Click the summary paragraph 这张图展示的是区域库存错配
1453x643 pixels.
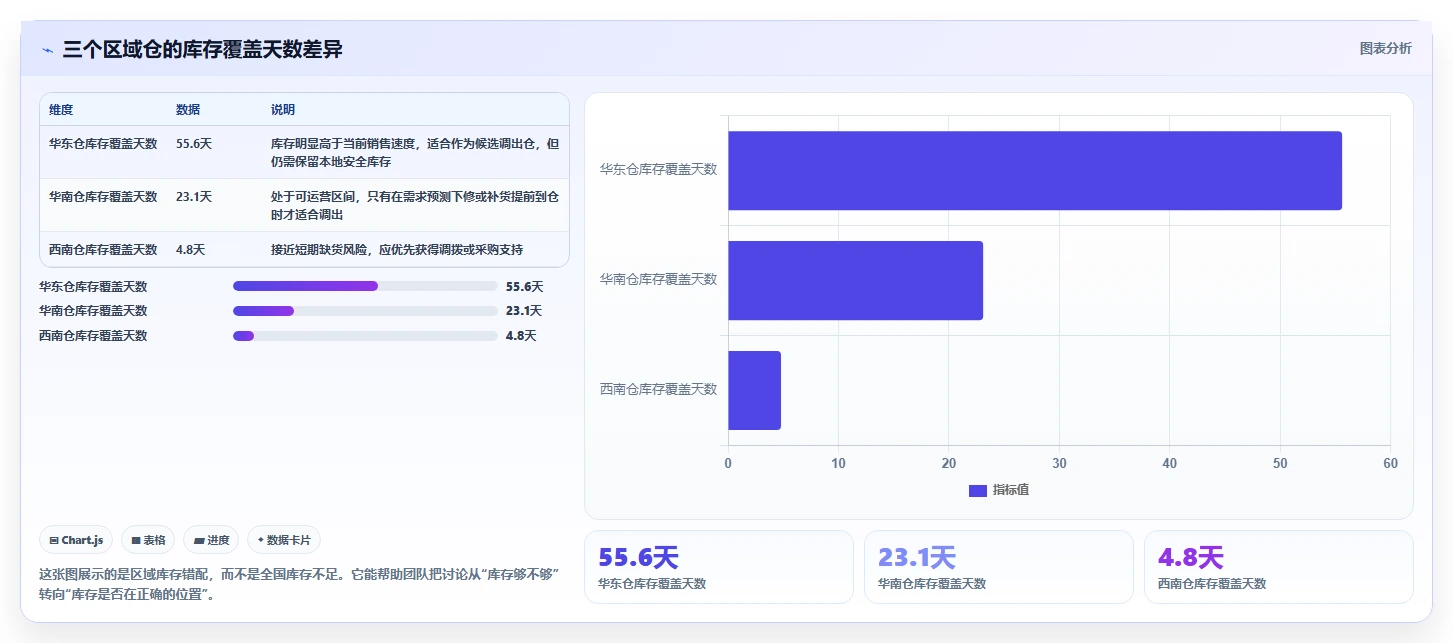point(299,584)
